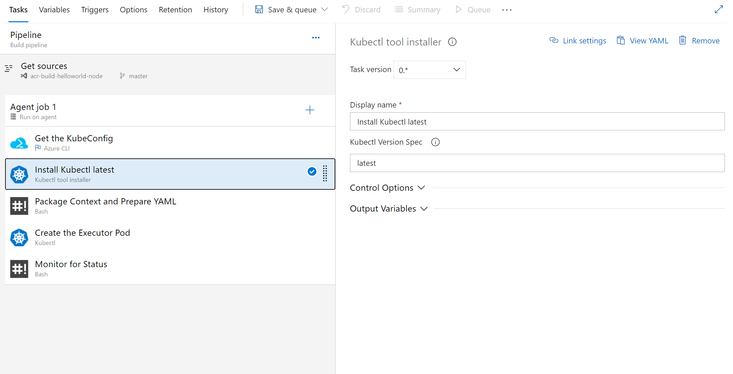The height and width of the screenshot is (374, 733).
Task: View the History tab
Action: point(216,10)
